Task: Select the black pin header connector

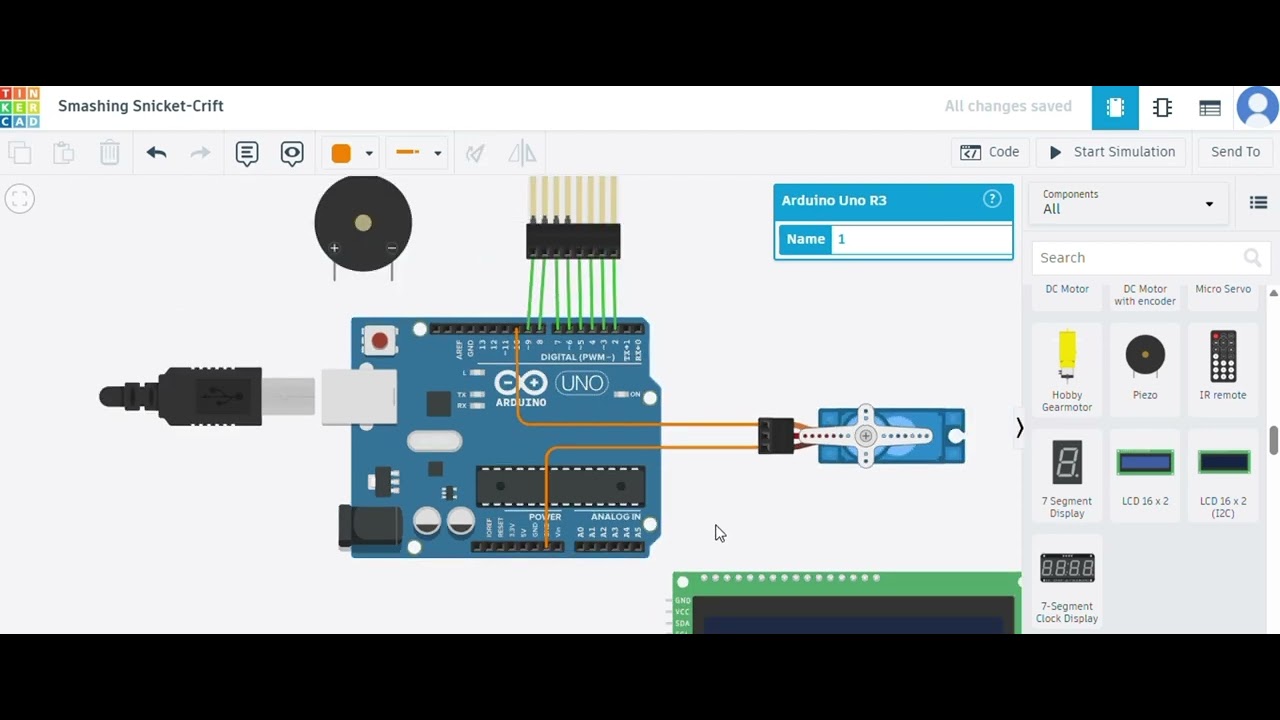Action: 573,241
